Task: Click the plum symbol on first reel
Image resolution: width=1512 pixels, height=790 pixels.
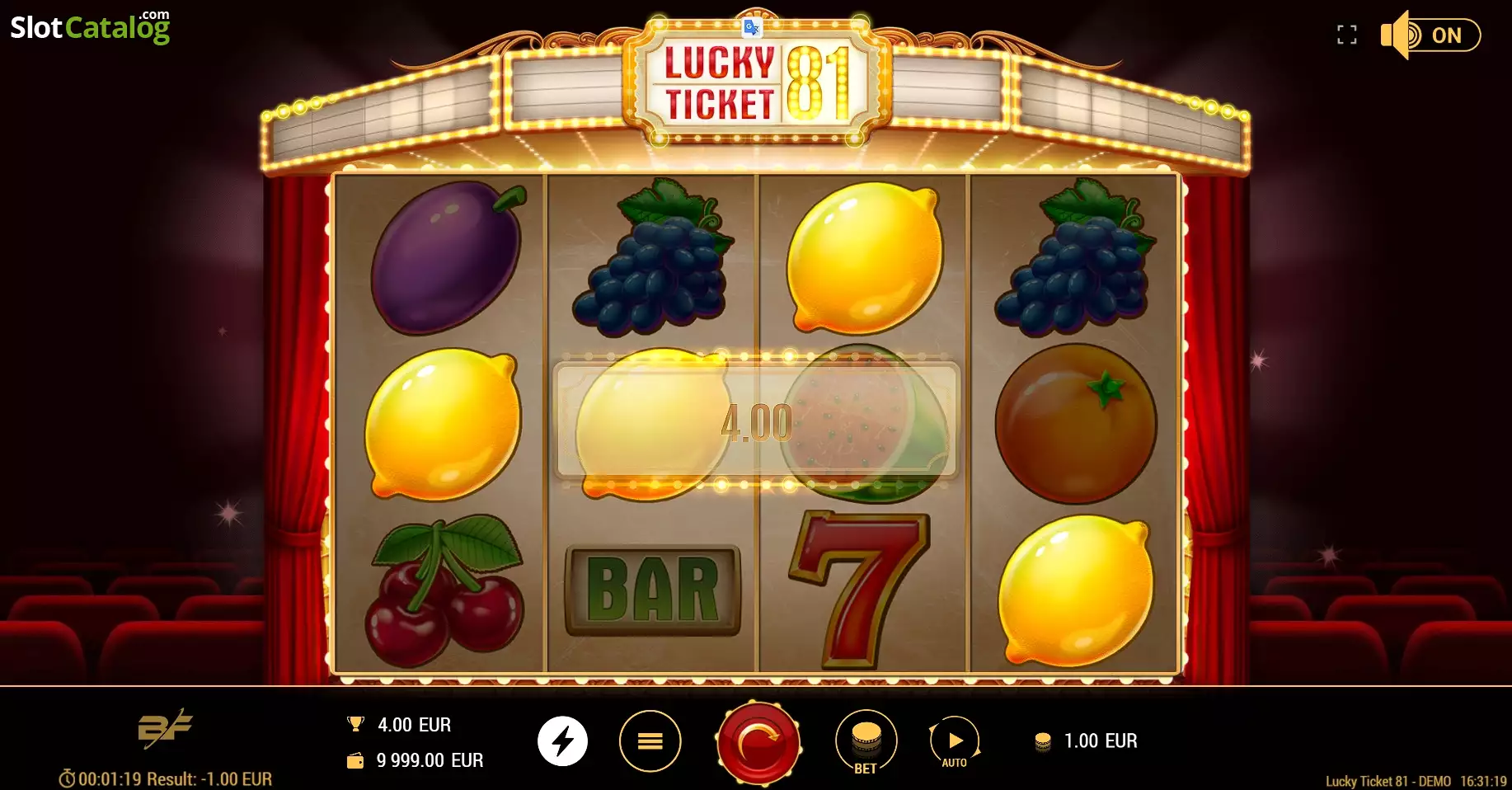Action: point(446,256)
